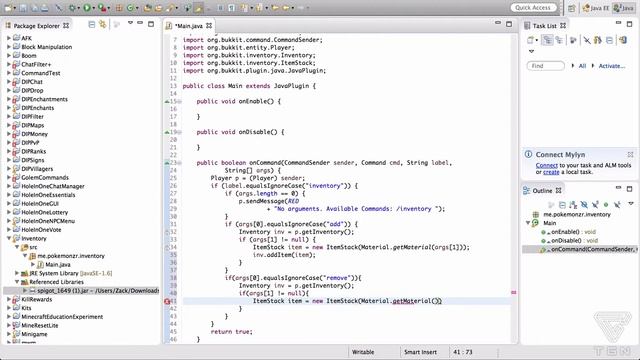640x360 pixels.
Task: Click the green Run button in toolbar
Action: click(x=87, y=8)
